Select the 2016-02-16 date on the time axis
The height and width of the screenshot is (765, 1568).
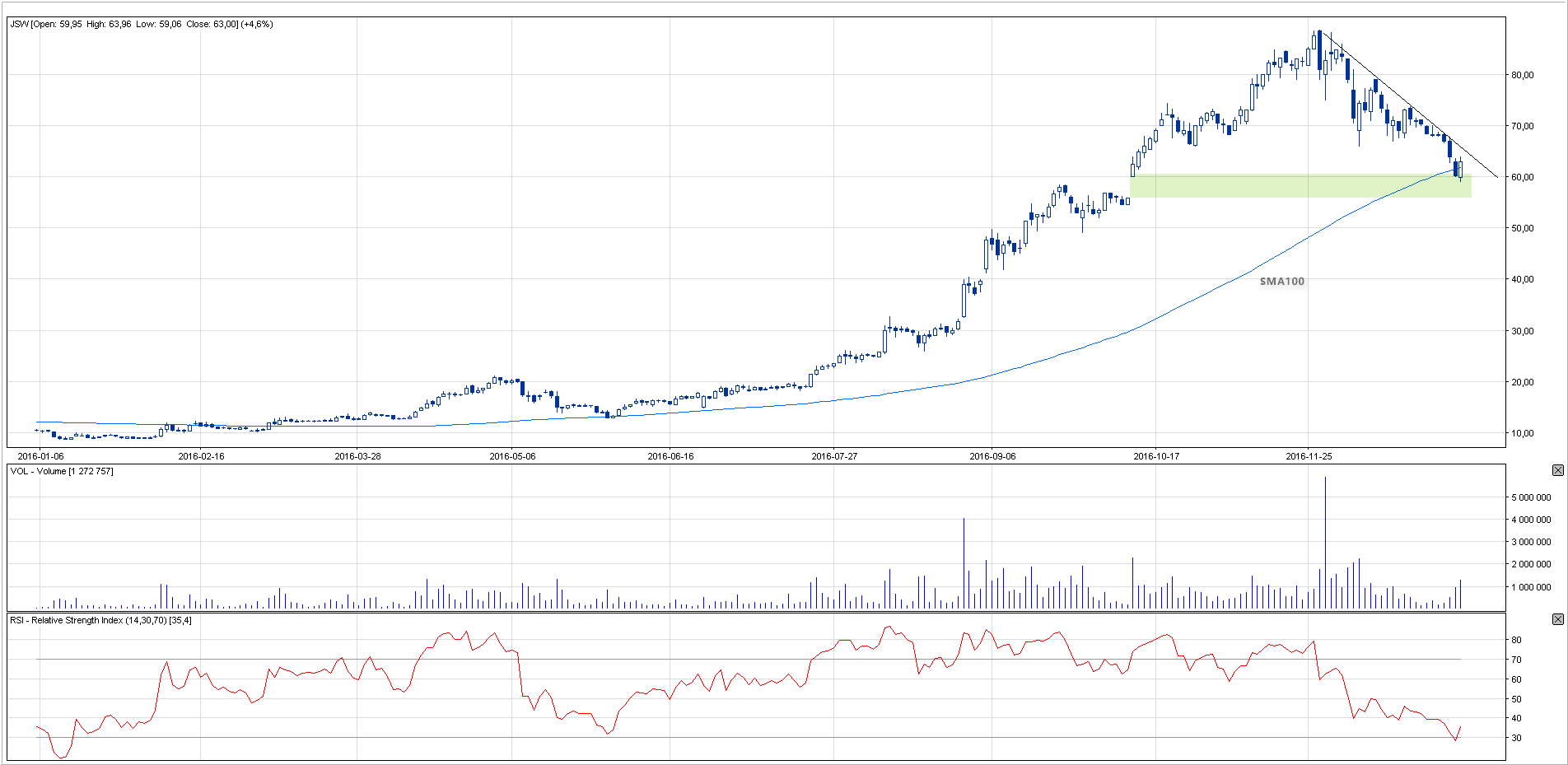point(201,456)
